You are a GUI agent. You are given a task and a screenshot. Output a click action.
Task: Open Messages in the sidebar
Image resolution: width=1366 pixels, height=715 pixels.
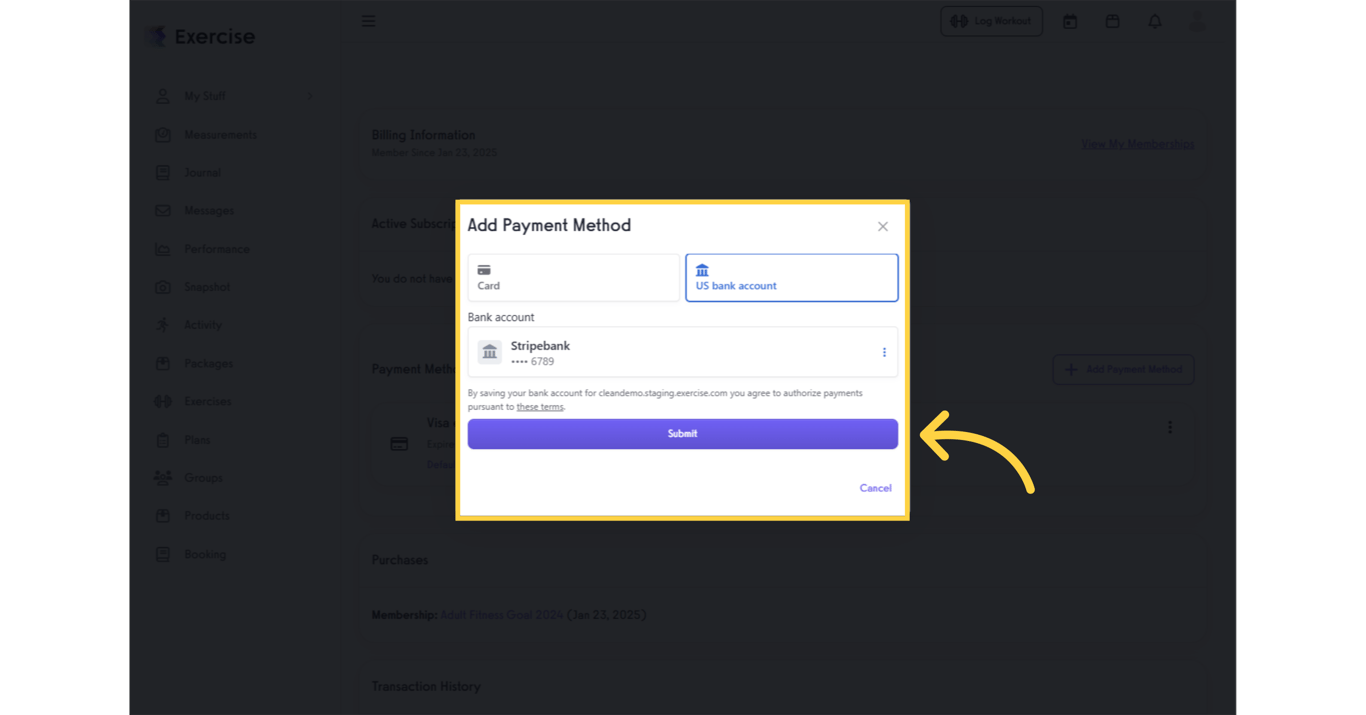point(209,211)
